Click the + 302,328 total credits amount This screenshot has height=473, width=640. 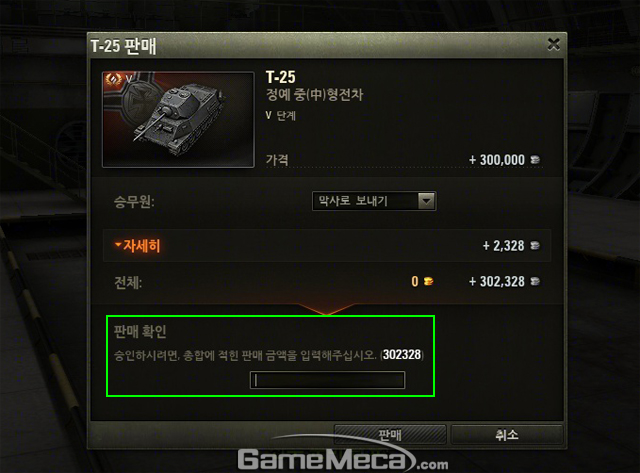click(497, 282)
